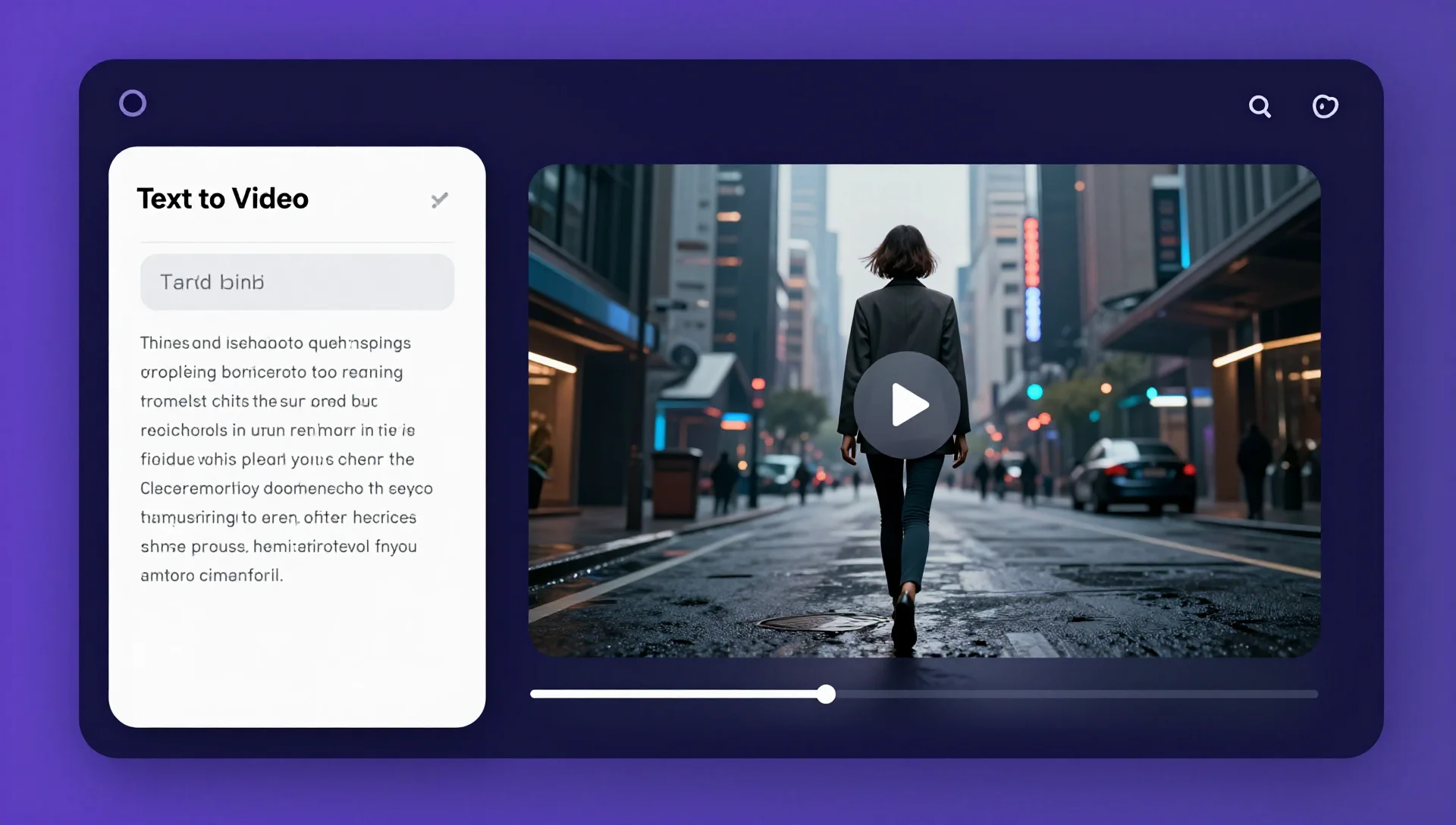Open the profile face icon
The height and width of the screenshot is (825, 1456).
pos(1325,106)
